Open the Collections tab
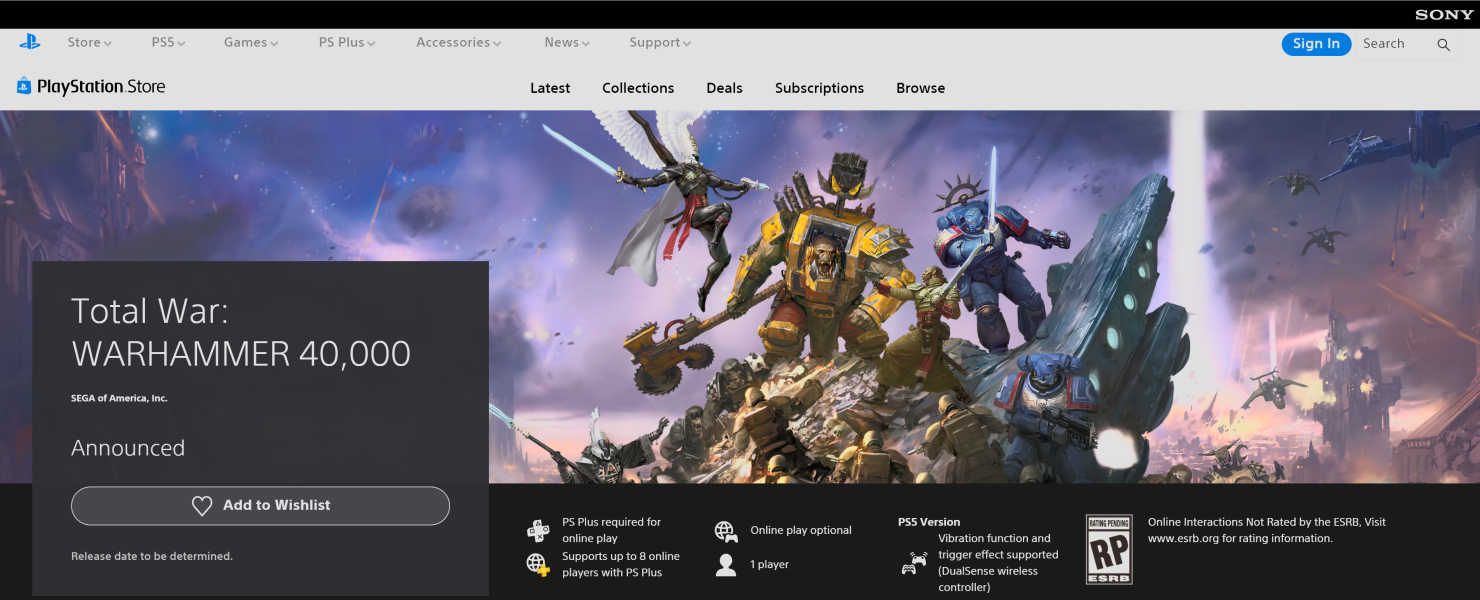Image resolution: width=1480 pixels, height=600 pixels. point(638,88)
